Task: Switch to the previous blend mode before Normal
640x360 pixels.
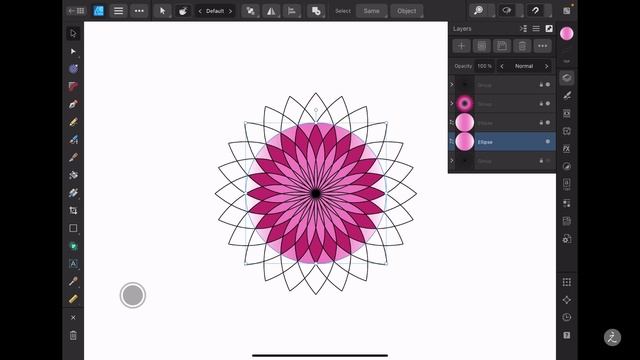Action: (x=502, y=66)
